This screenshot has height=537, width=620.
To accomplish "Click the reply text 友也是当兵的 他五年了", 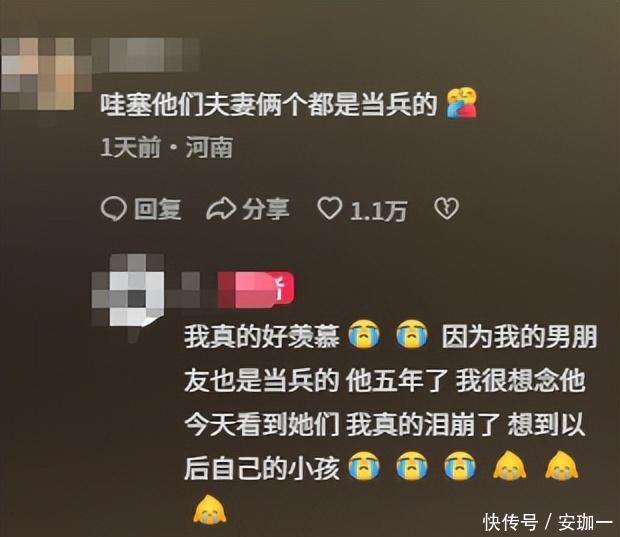I will pos(315,382).
